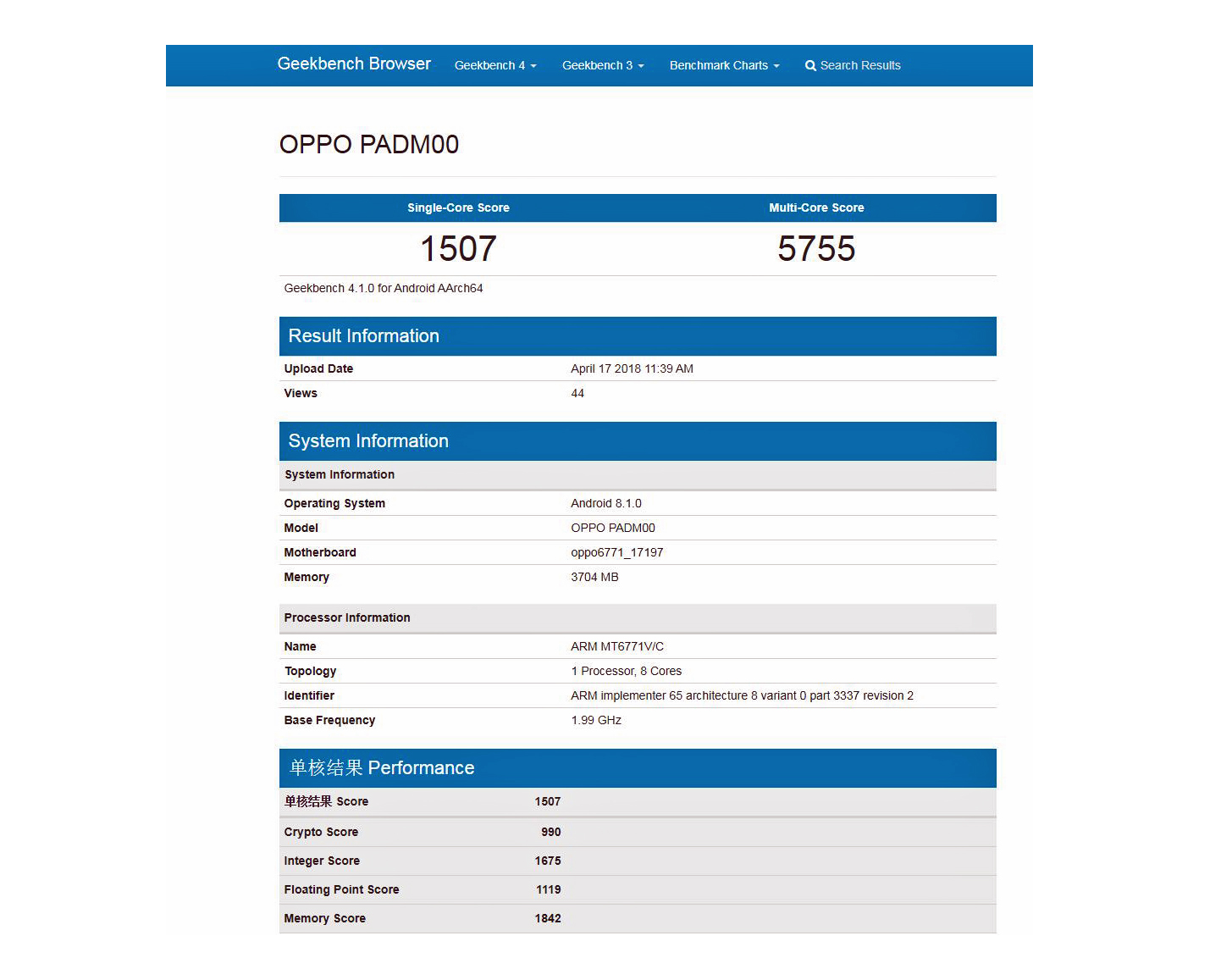Click the Motherboard label
The width and height of the screenshot is (1232, 980).
tap(320, 553)
